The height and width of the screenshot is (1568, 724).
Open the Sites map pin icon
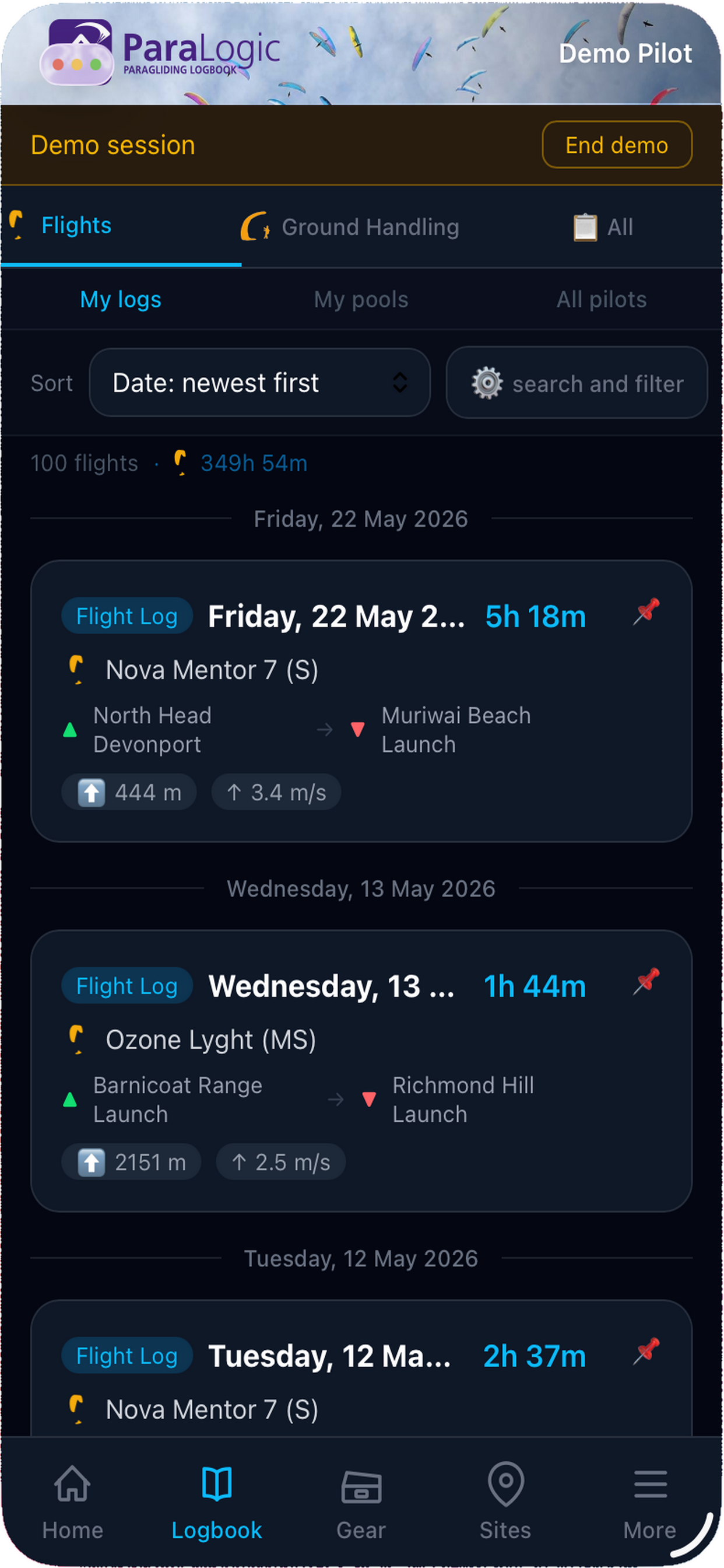click(x=505, y=1483)
